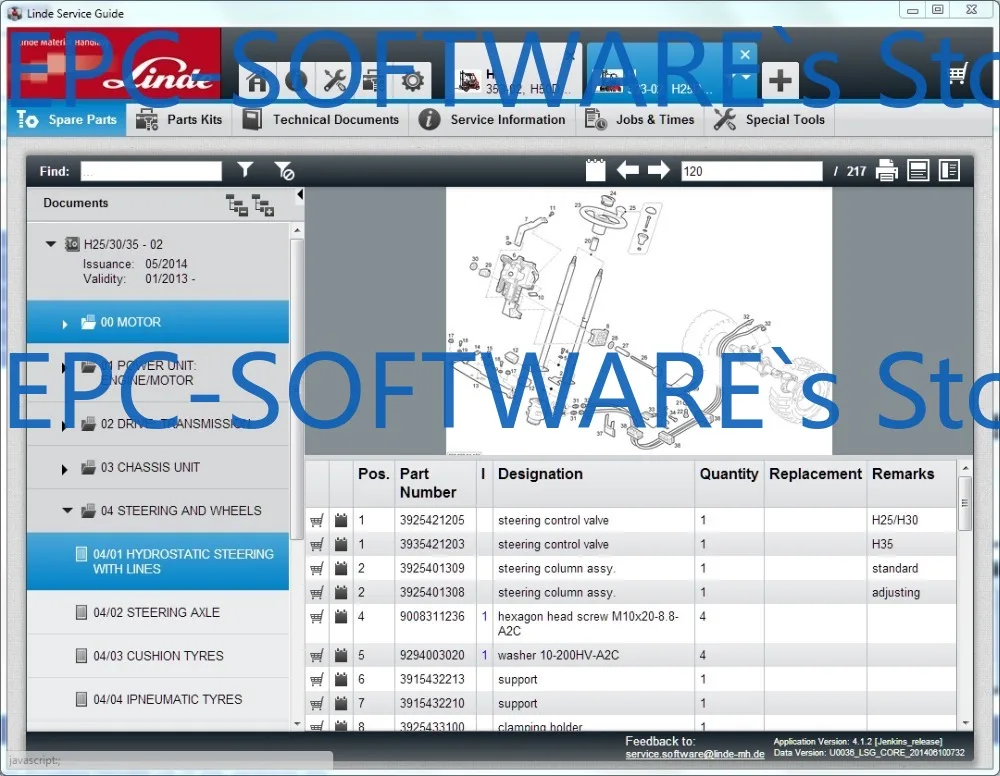Click the service.software@linde-mh.de feedback link

click(695, 755)
